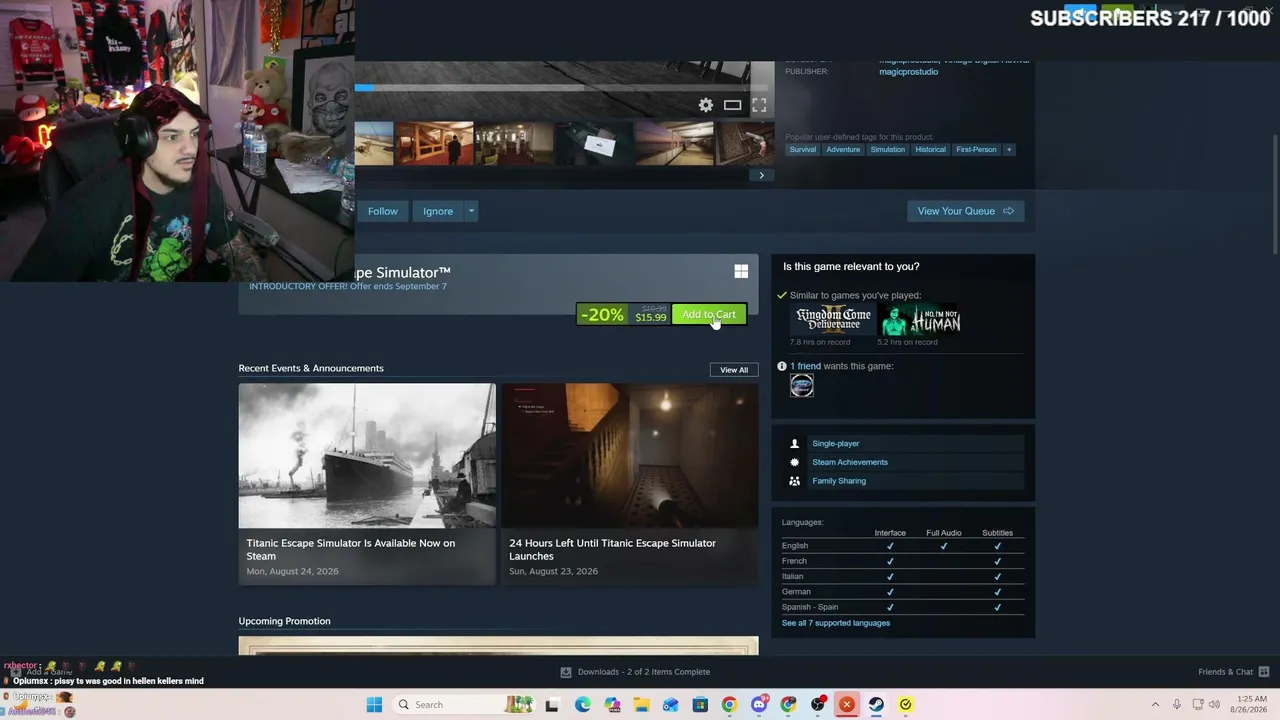The width and height of the screenshot is (1280, 720).
Task: Open the theater-stage screenshot thumbnail with man
Action: point(434,143)
